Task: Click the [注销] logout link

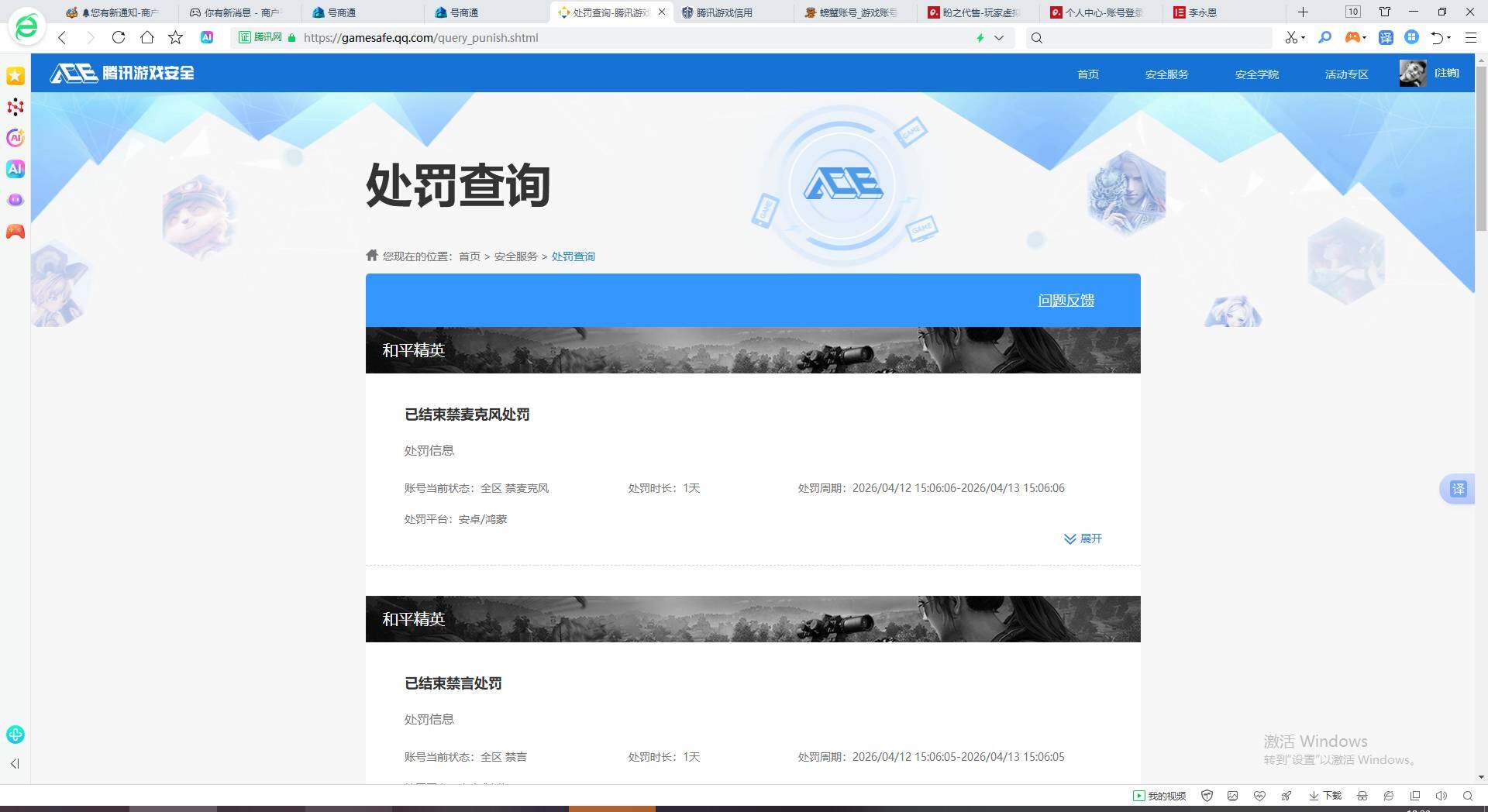Action: tap(1446, 73)
